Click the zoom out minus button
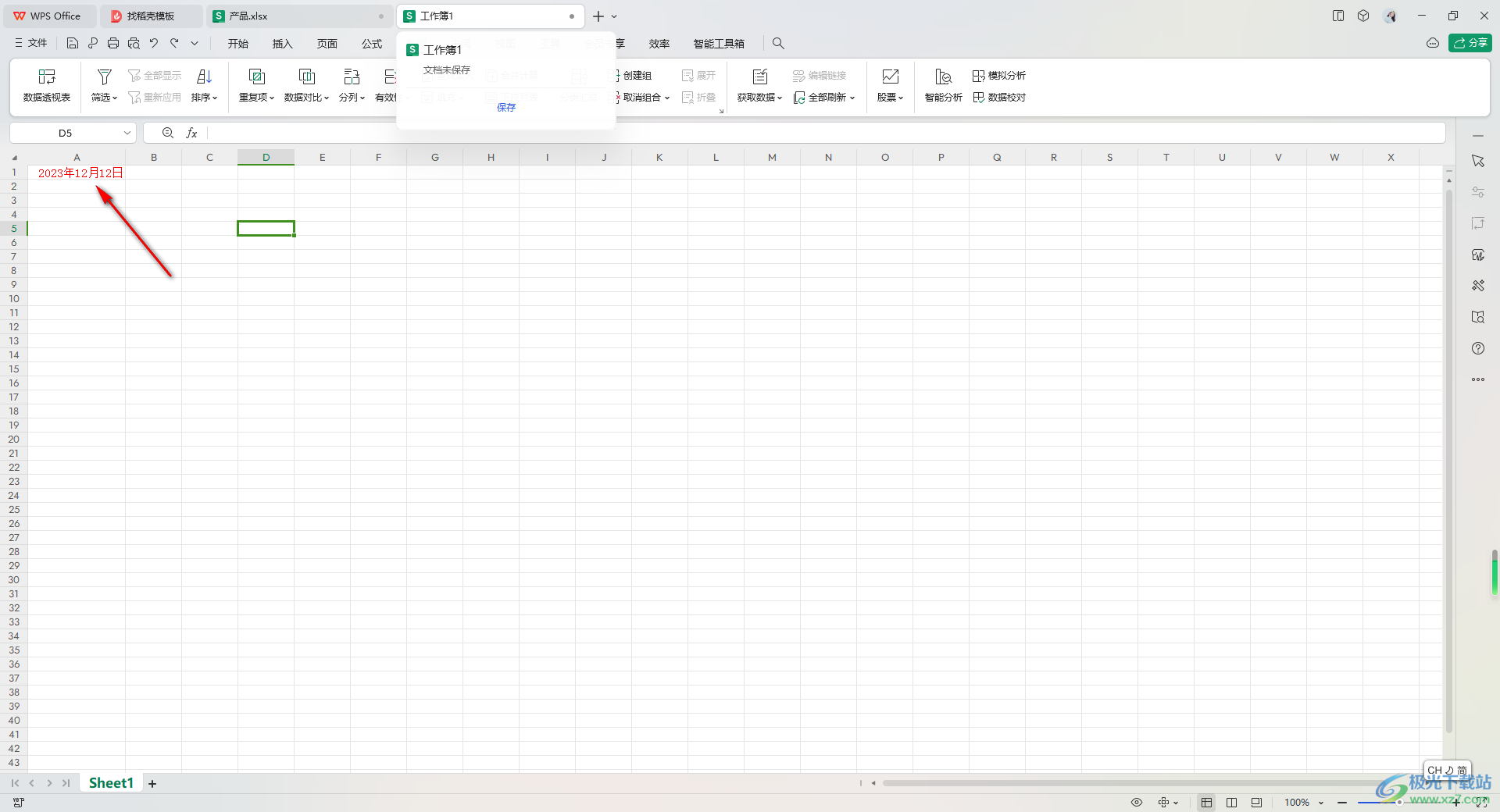The height and width of the screenshot is (812, 1500). click(x=1342, y=803)
